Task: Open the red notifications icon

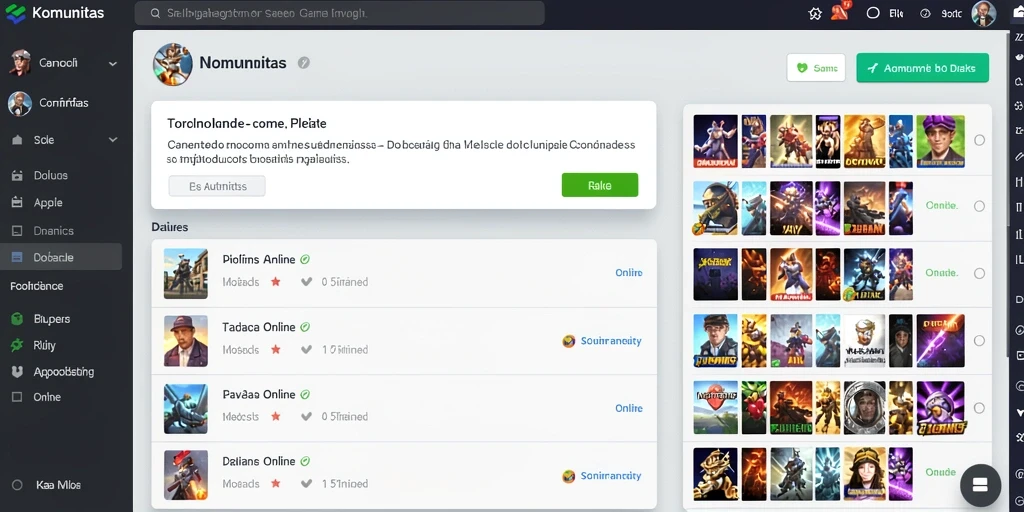Action: (840, 12)
